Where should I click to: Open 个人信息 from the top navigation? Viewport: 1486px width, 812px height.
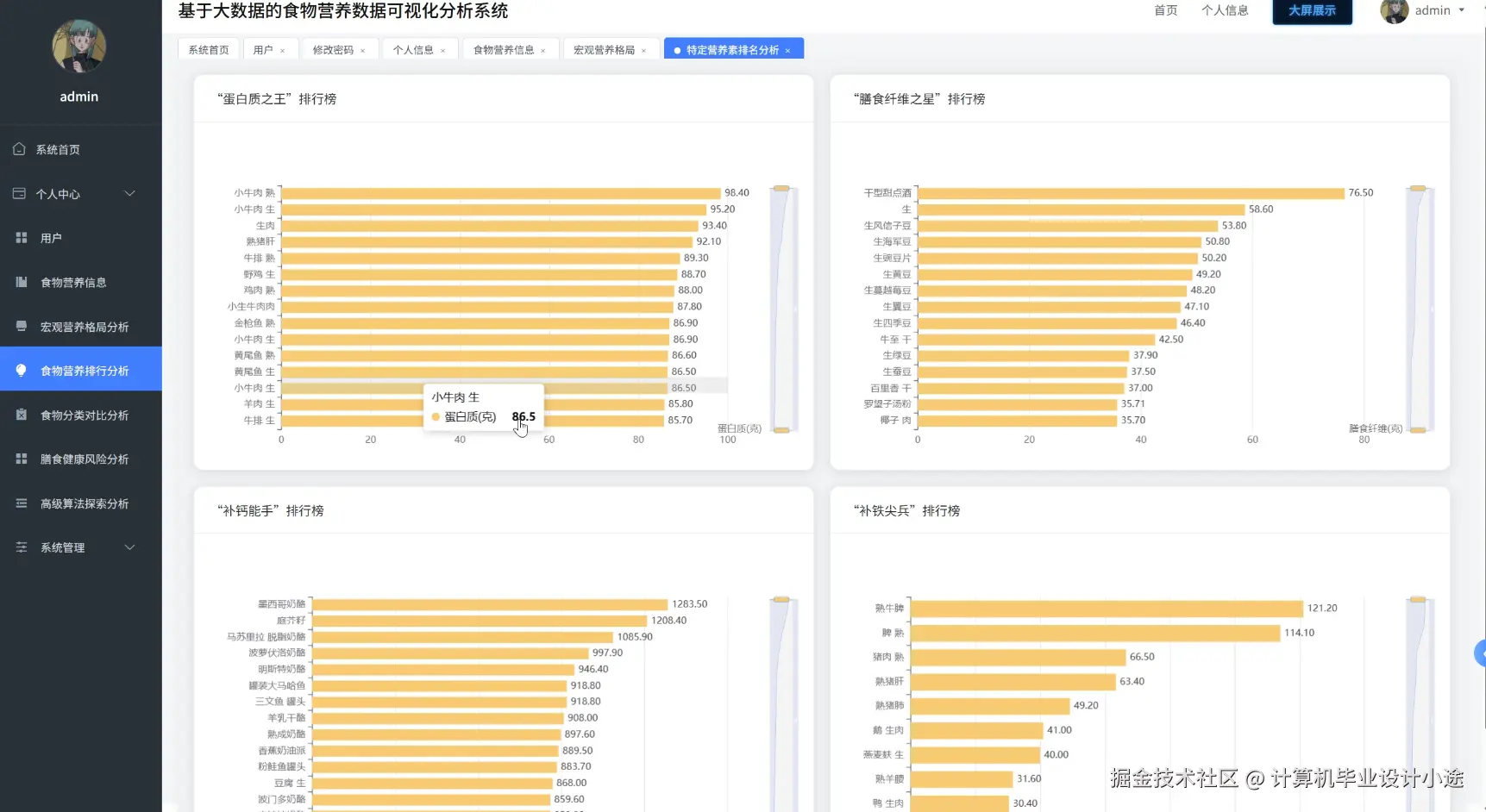pyautogui.click(x=1225, y=10)
